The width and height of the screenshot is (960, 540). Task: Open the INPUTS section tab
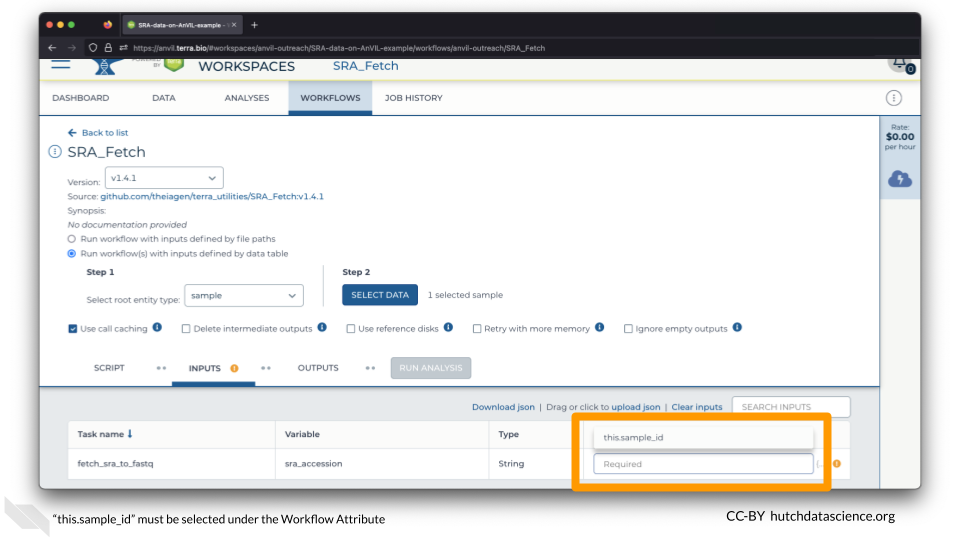(204, 369)
